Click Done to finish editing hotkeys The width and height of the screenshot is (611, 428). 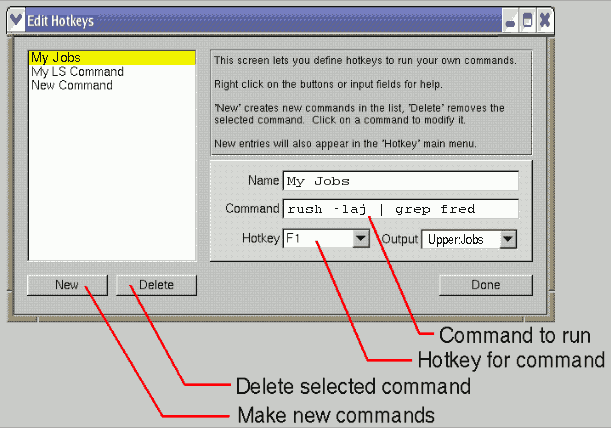[x=484, y=285]
